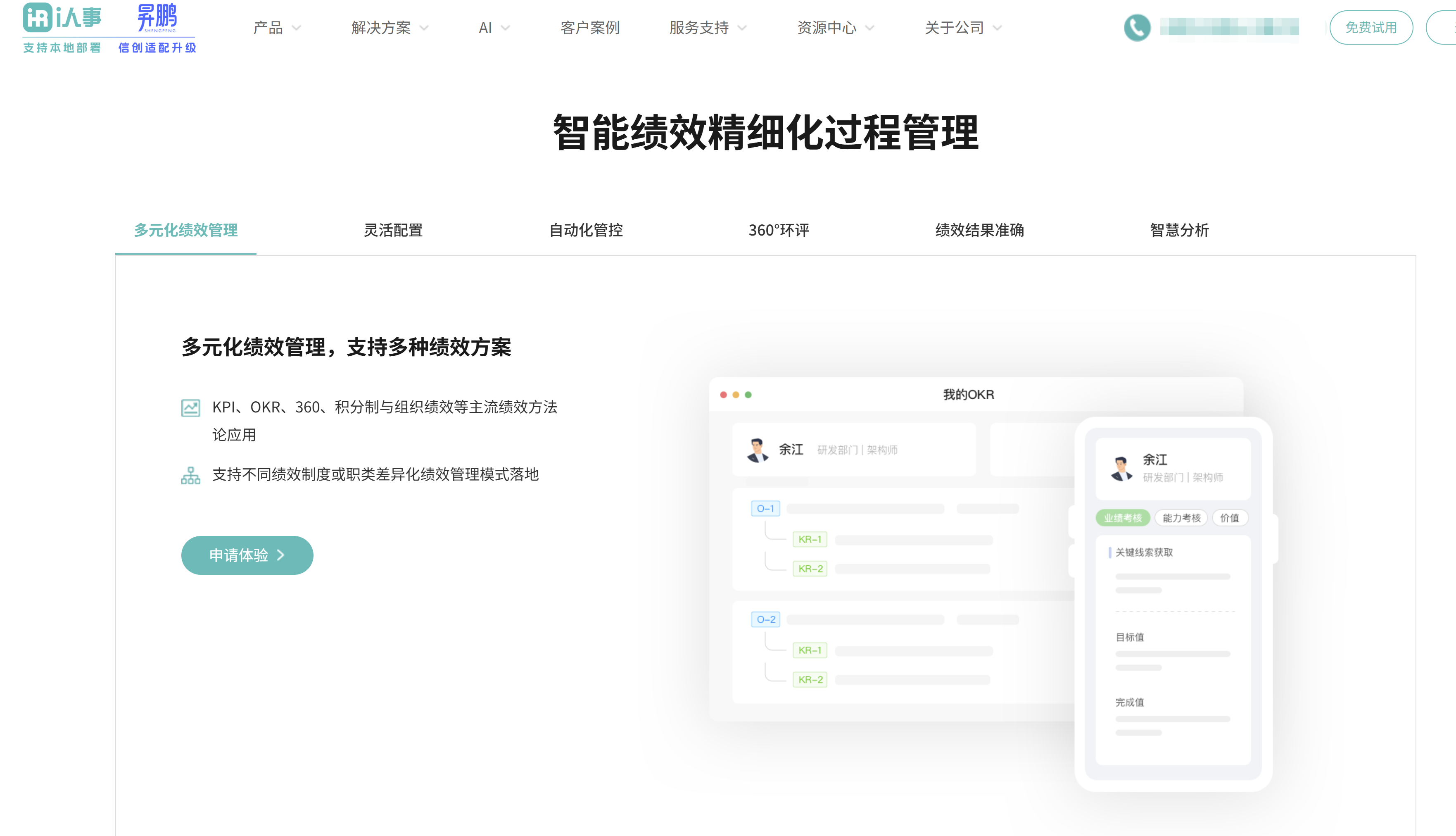Click the arrow icon inside 申请体验 button
The height and width of the screenshot is (836, 1456).
coord(280,555)
